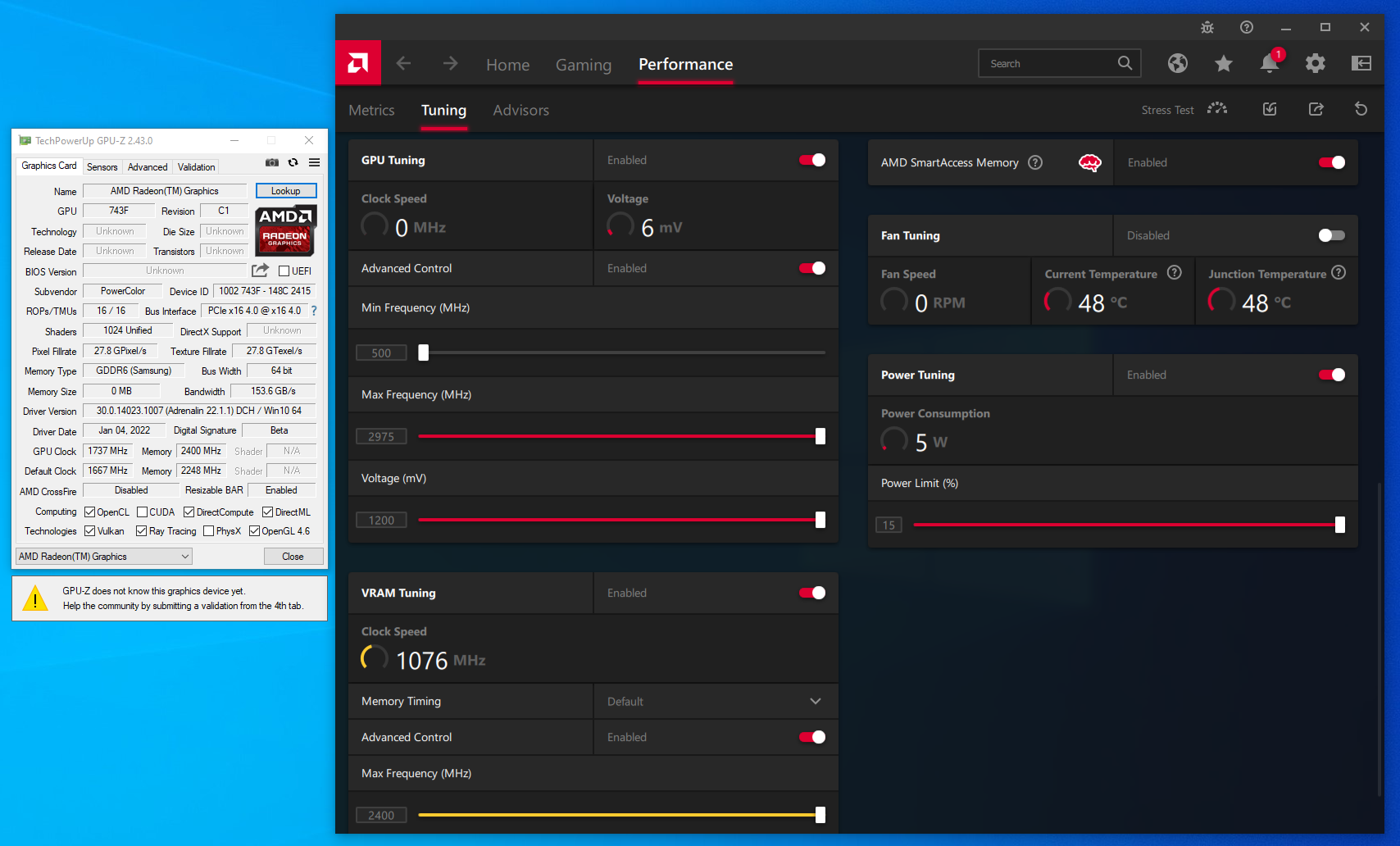Image resolution: width=1400 pixels, height=846 pixels.
Task: Toggle GPU Advanced Control switch
Action: point(812,268)
